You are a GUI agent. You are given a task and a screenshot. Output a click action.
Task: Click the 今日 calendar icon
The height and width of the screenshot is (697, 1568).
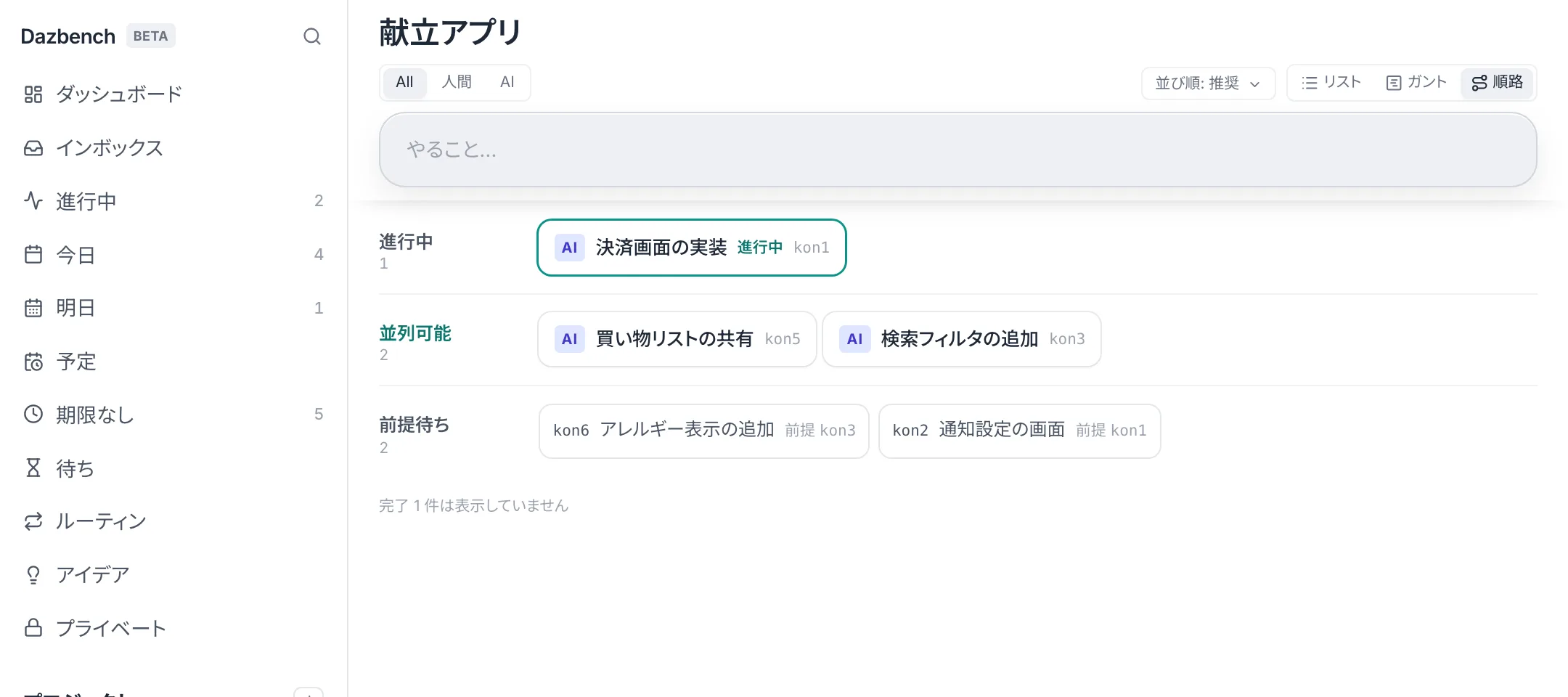tap(33, 255)
